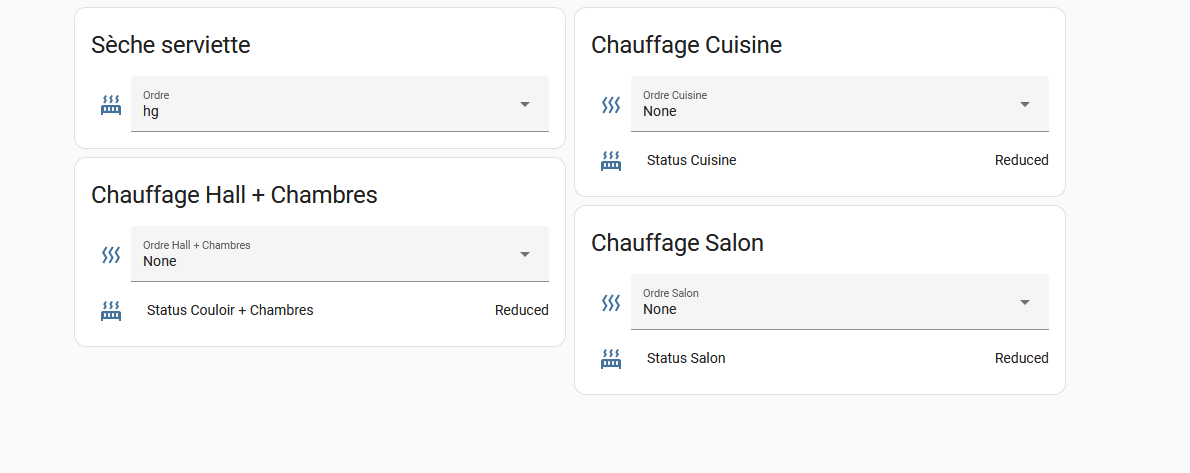The image size is (1190, 473).
Task: Click the radiator icon for Status Couloir + Chambres
Action: [111, 311]
